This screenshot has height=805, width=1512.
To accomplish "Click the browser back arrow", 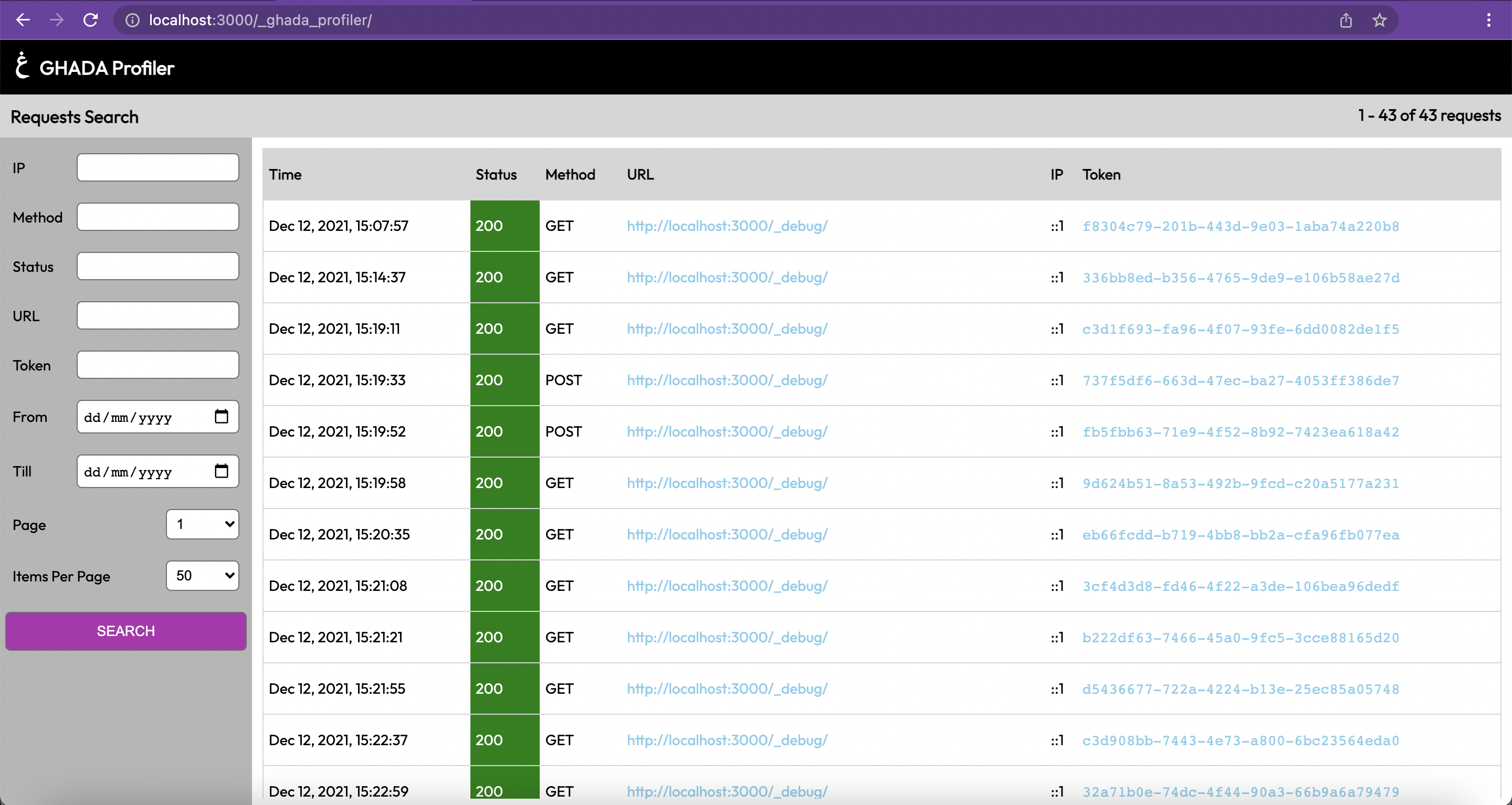I will (23, 20).
